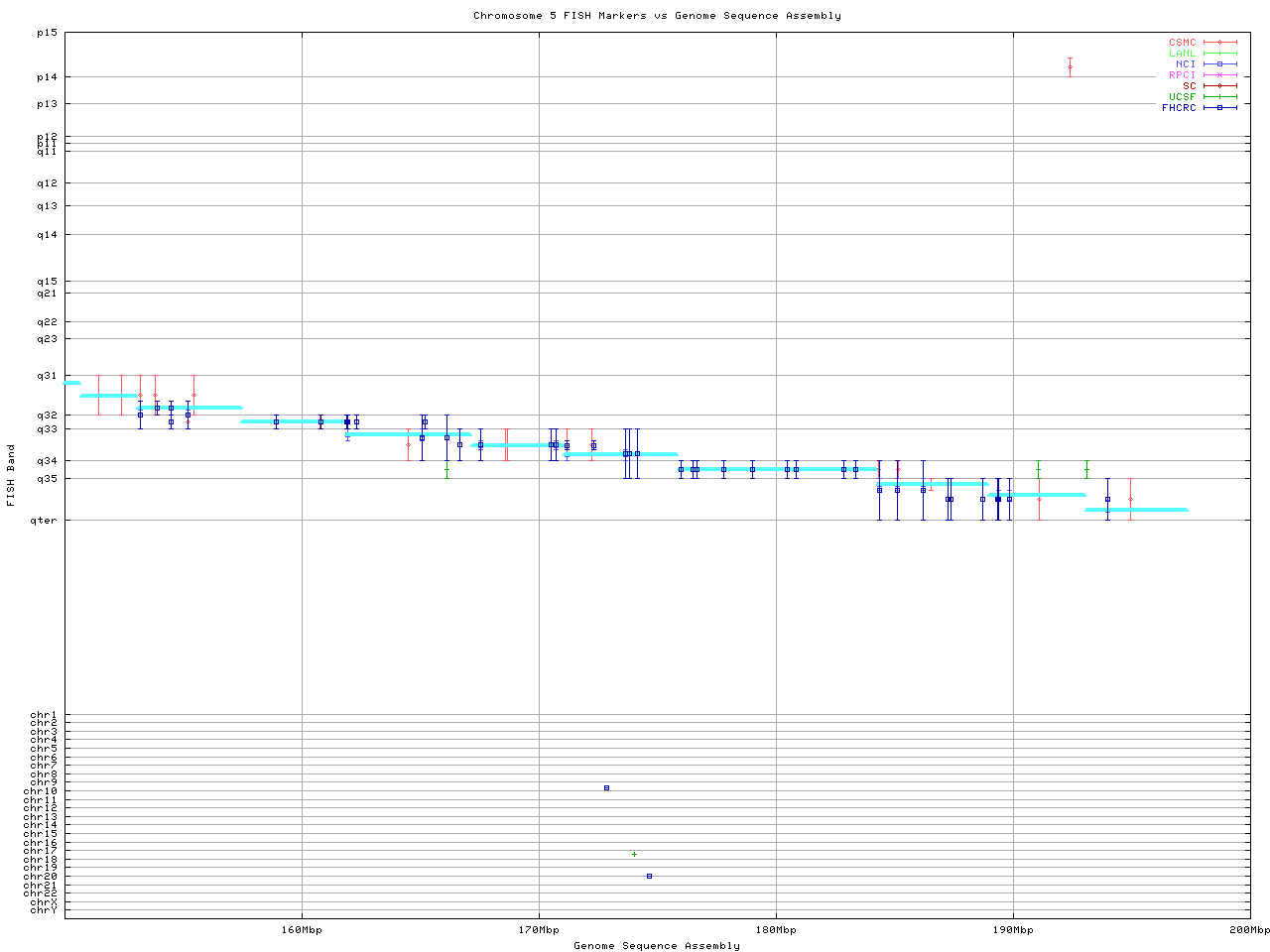Screen dimensions: 1270x952
Task: Click the 200Mbp x-axis tick label
Action: (x=1249, y=930)
